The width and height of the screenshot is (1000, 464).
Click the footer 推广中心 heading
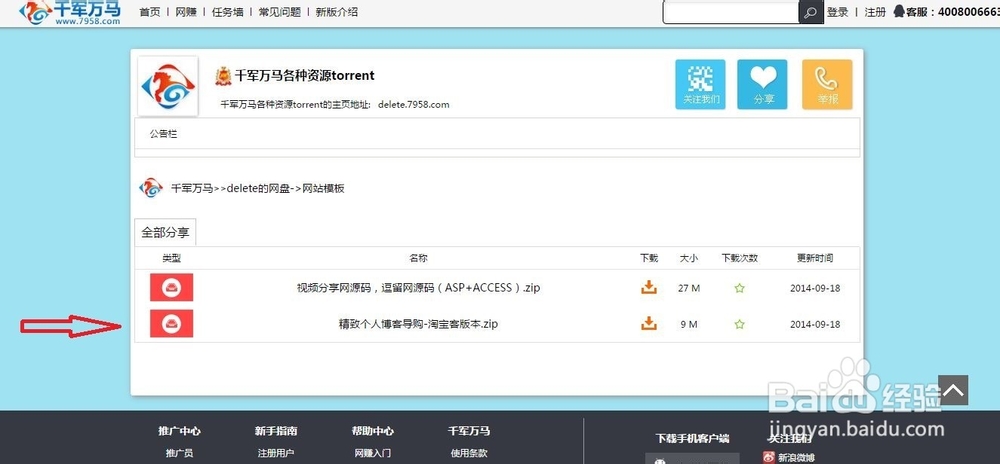pos(179,431)
